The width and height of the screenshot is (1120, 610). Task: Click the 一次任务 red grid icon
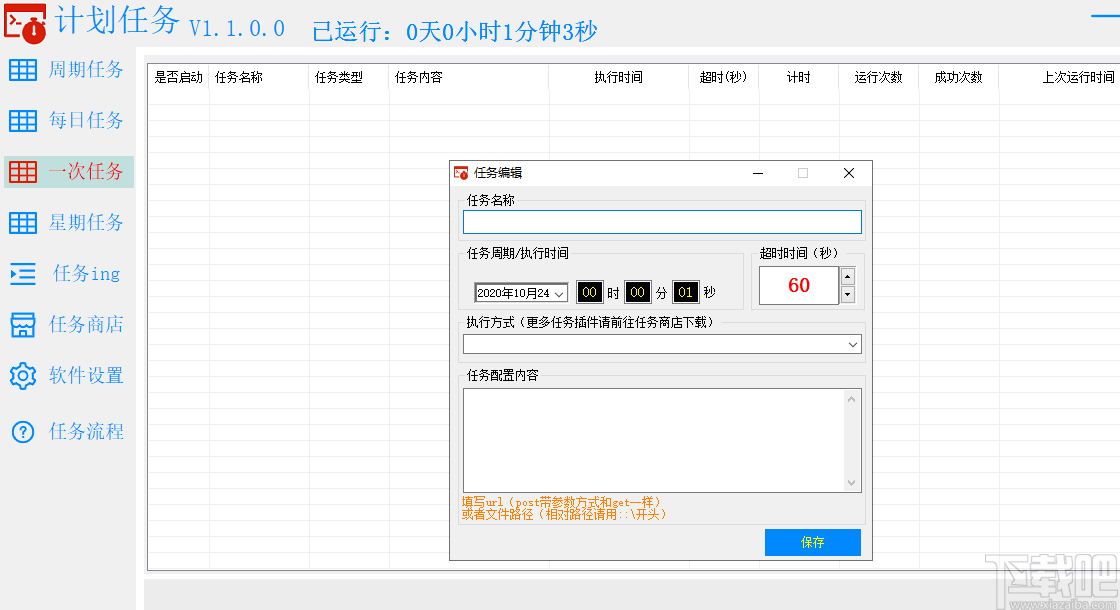pyautogui.click(x=22, y=171)
